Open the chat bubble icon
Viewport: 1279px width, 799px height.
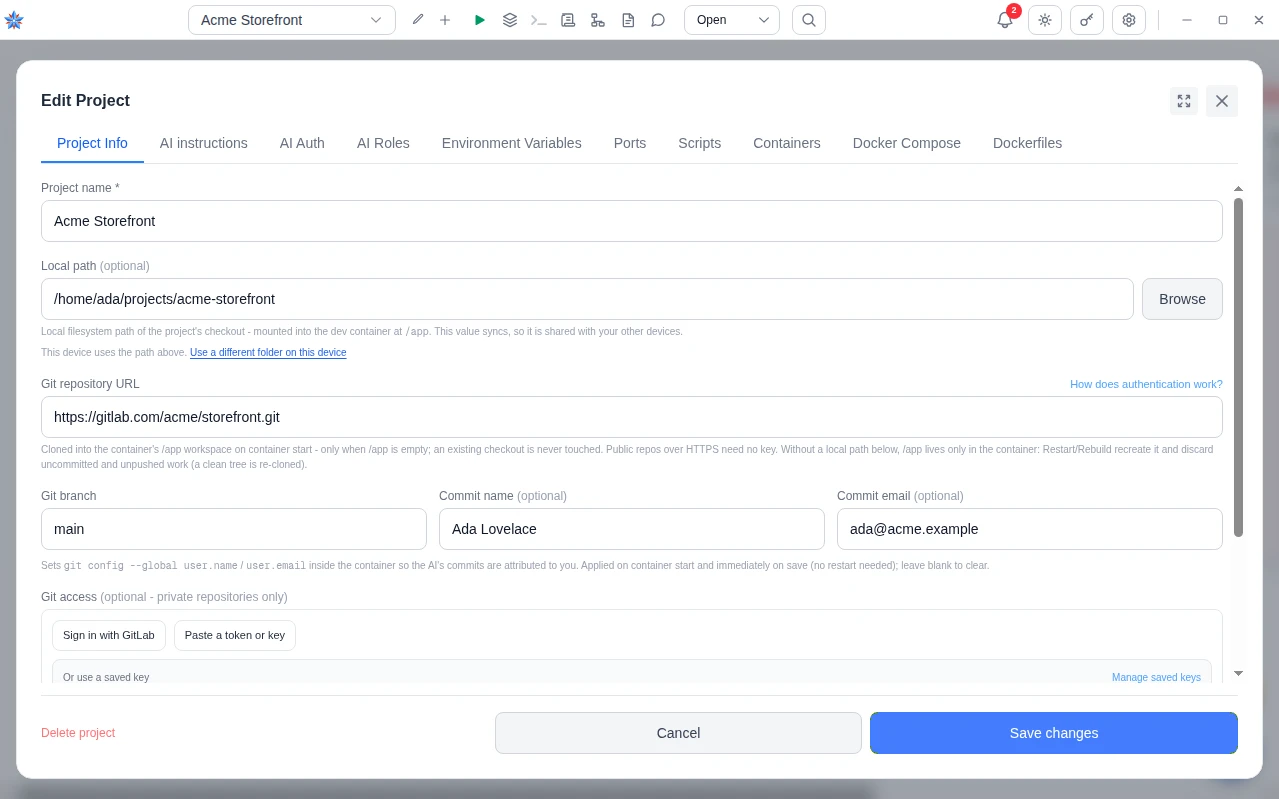pyautogui.click(x=658, y=20)
